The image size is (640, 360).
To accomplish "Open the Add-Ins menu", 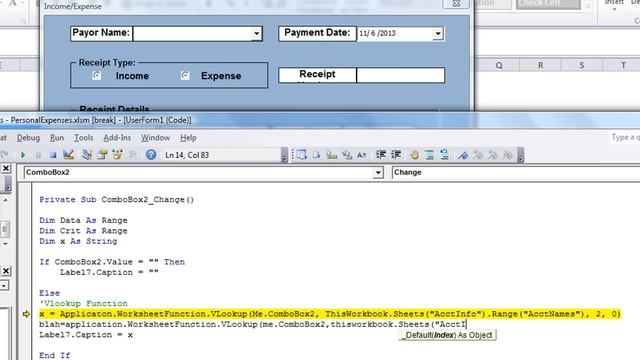I will point(117,138).
